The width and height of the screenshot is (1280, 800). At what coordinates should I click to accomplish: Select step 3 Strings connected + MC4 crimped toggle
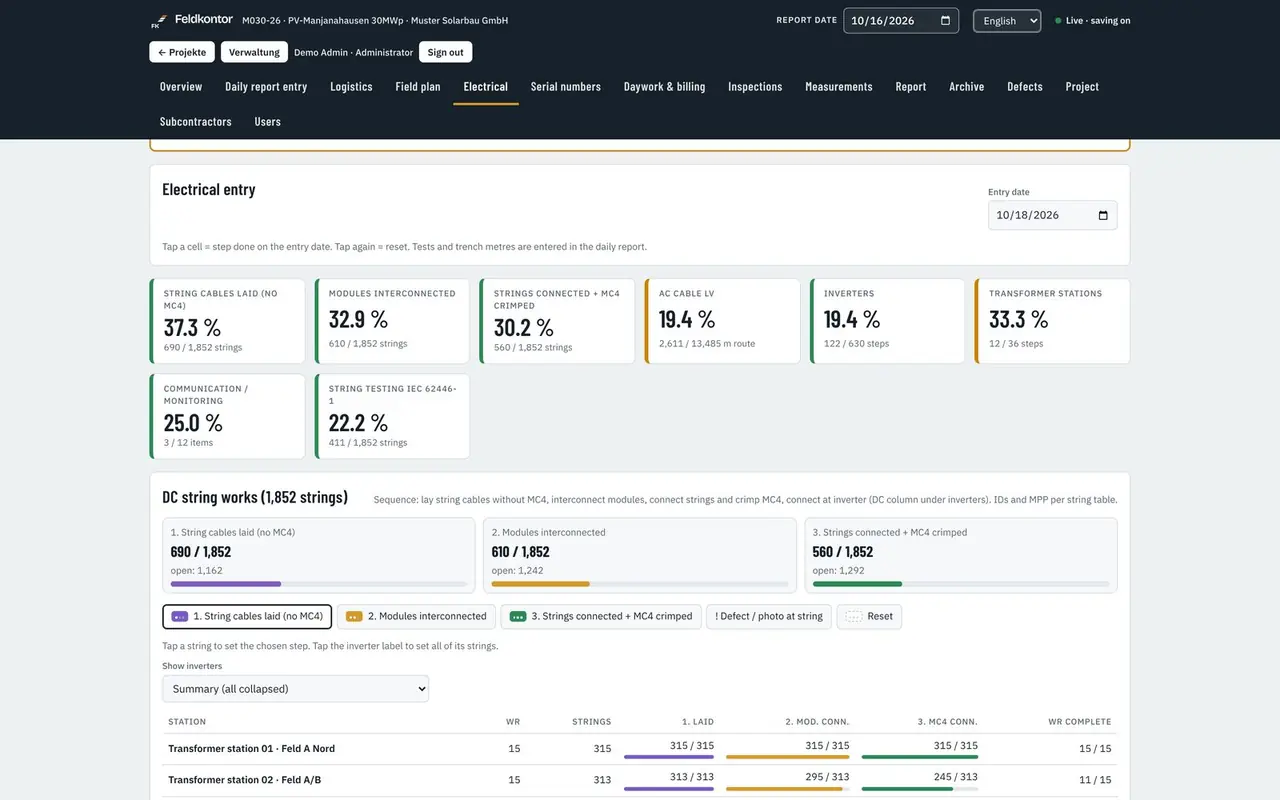pos(601,616)
